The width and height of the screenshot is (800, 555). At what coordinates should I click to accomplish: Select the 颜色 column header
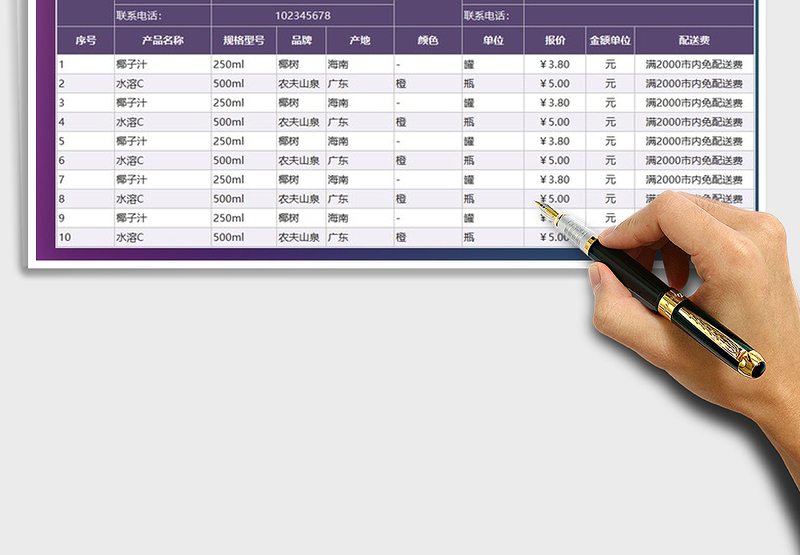click(427, 41)
